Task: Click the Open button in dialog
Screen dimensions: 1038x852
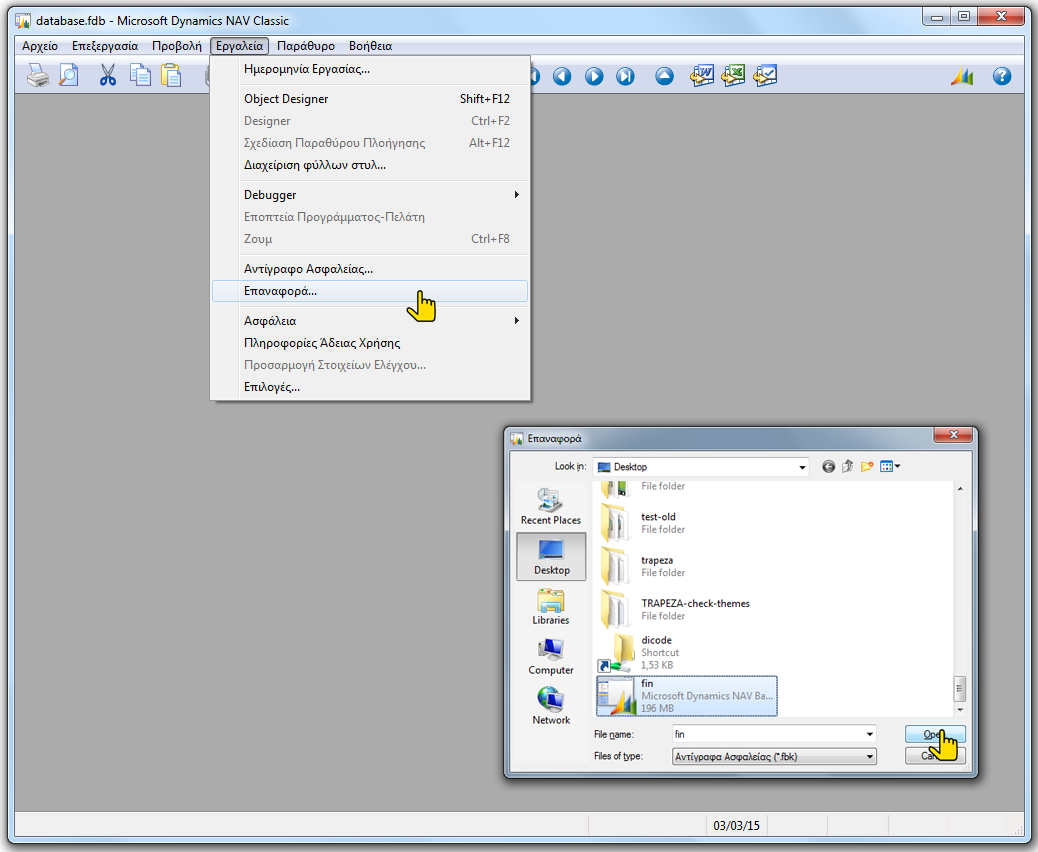Action: pos(935,734)
